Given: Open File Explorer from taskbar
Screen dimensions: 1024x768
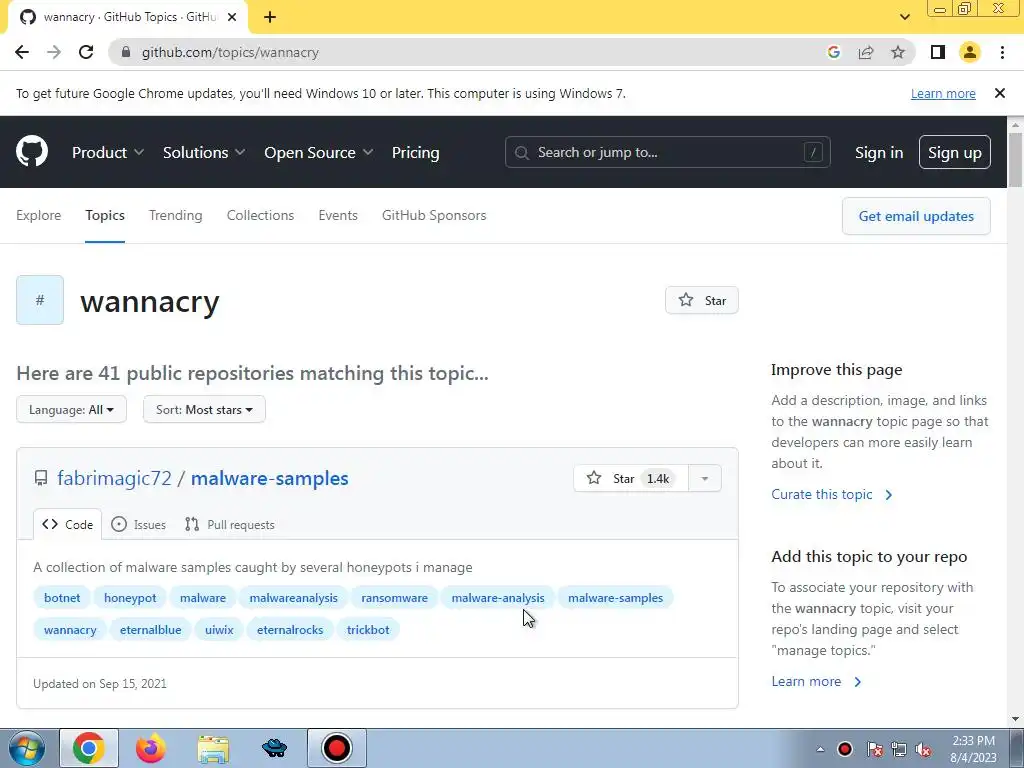Looking at the screenshot, I should click(213, 749).
